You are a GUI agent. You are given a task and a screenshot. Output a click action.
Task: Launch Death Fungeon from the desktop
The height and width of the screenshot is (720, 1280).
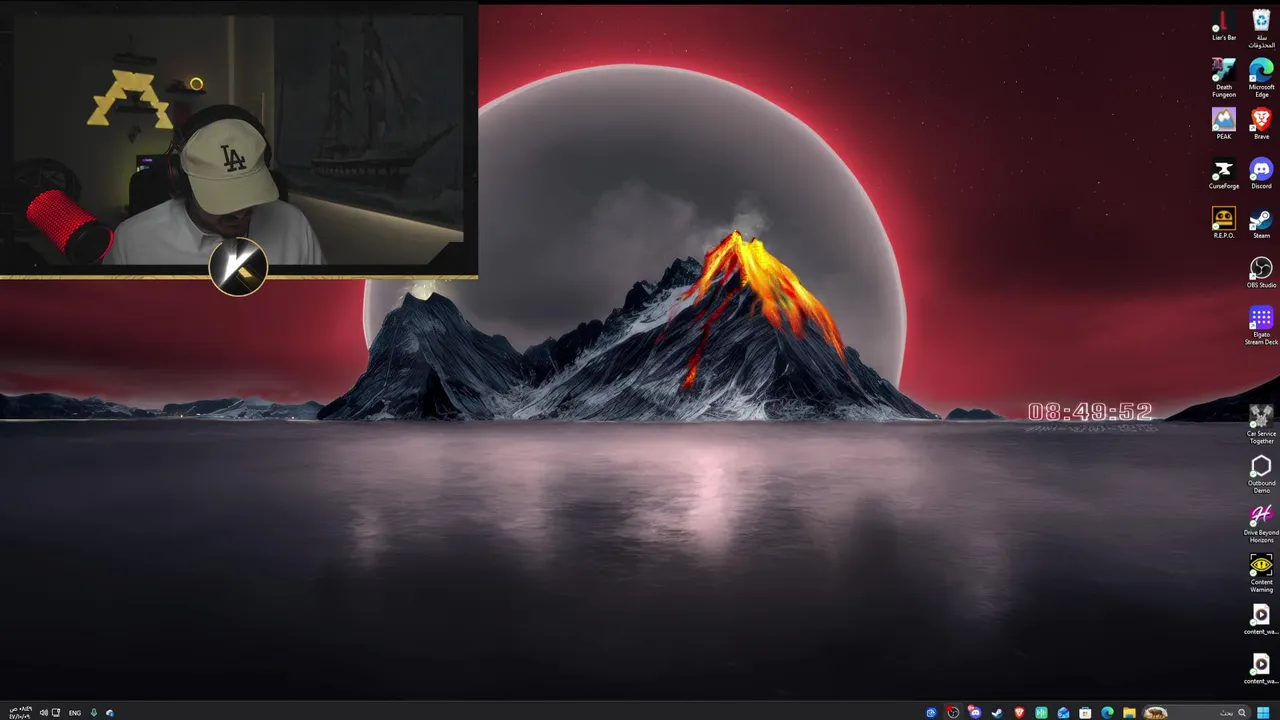[1223, 77]
